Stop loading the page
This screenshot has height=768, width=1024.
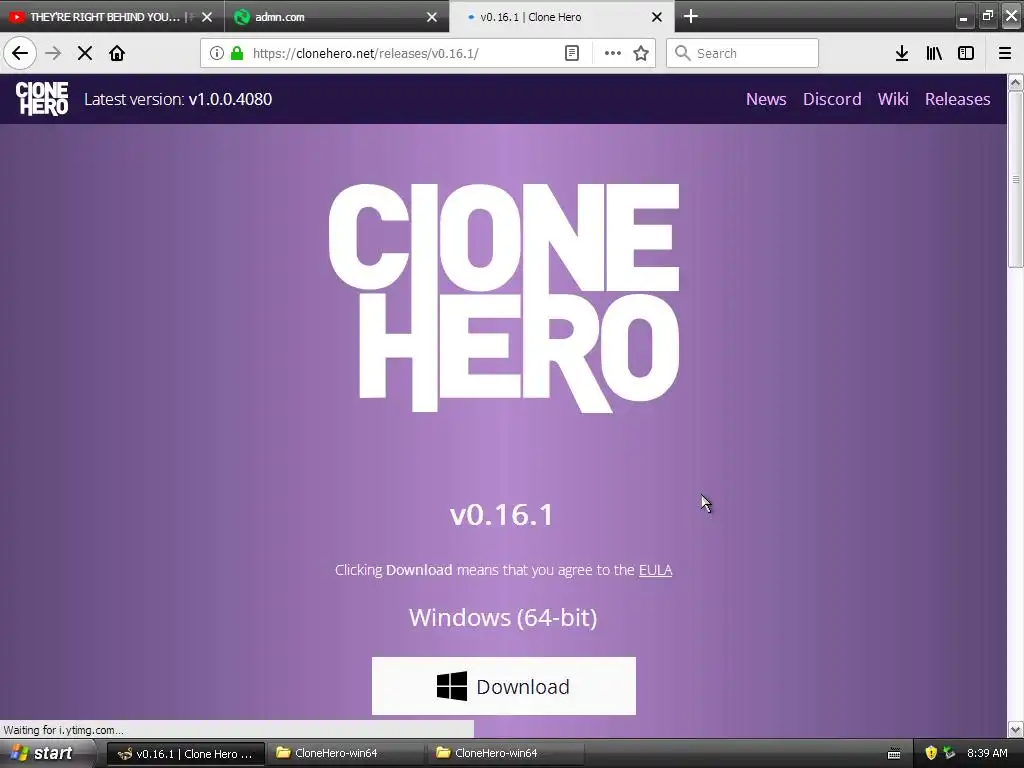point(85,53)
